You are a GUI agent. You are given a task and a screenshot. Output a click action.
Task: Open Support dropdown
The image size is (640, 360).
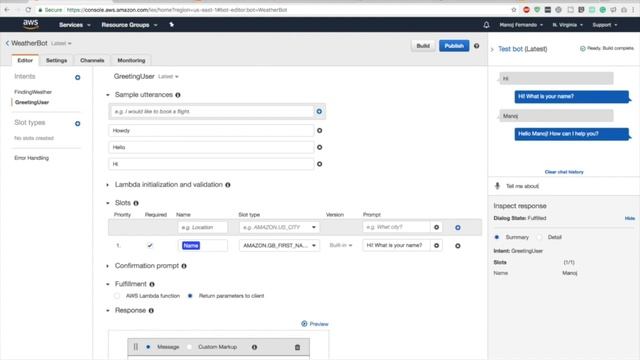pyautogui.click(x=604, y=25)
